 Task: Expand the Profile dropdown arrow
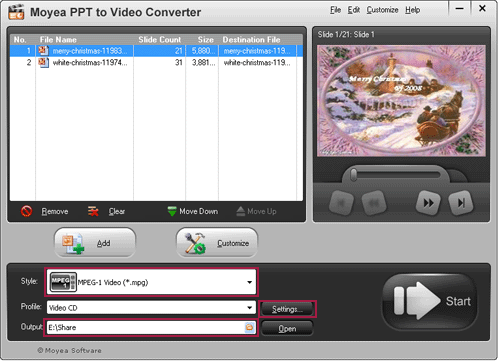[249, 308]
